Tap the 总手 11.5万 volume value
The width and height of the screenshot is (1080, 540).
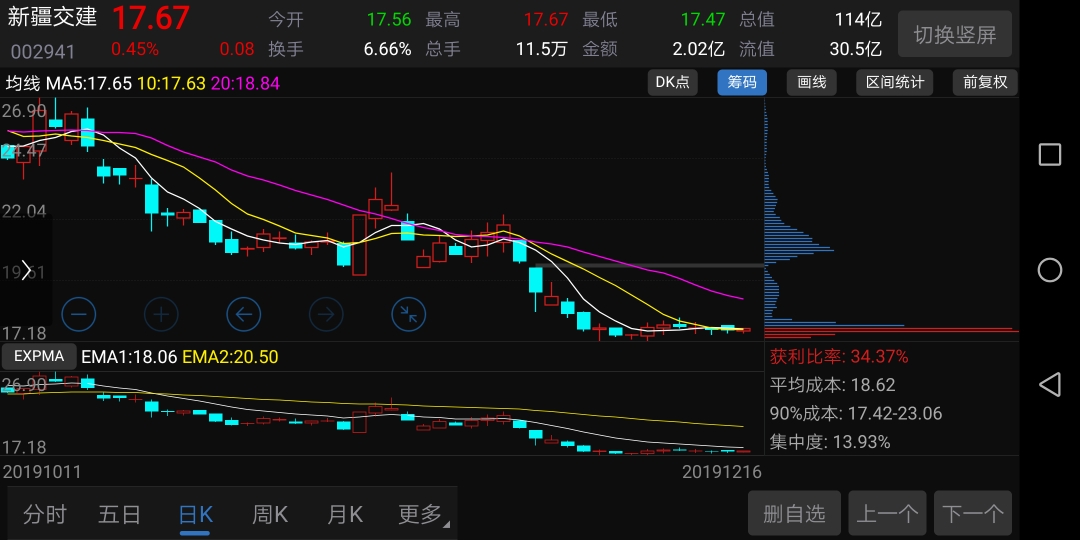541,49
